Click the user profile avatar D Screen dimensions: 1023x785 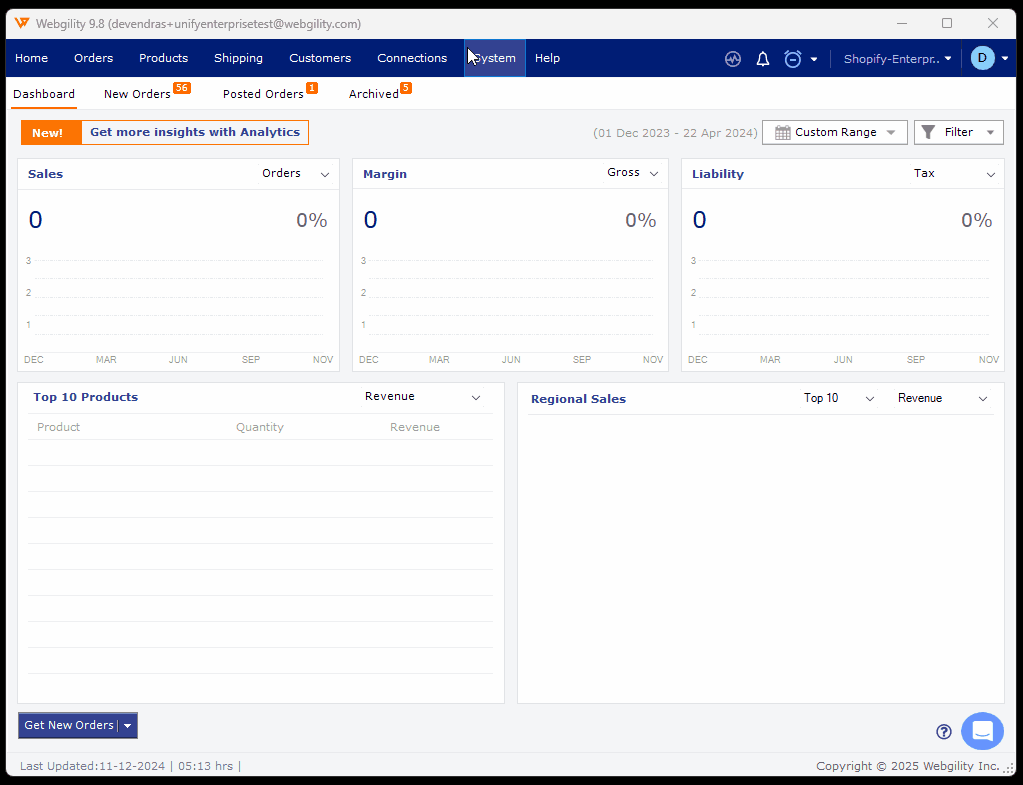[x=982, y=58]
